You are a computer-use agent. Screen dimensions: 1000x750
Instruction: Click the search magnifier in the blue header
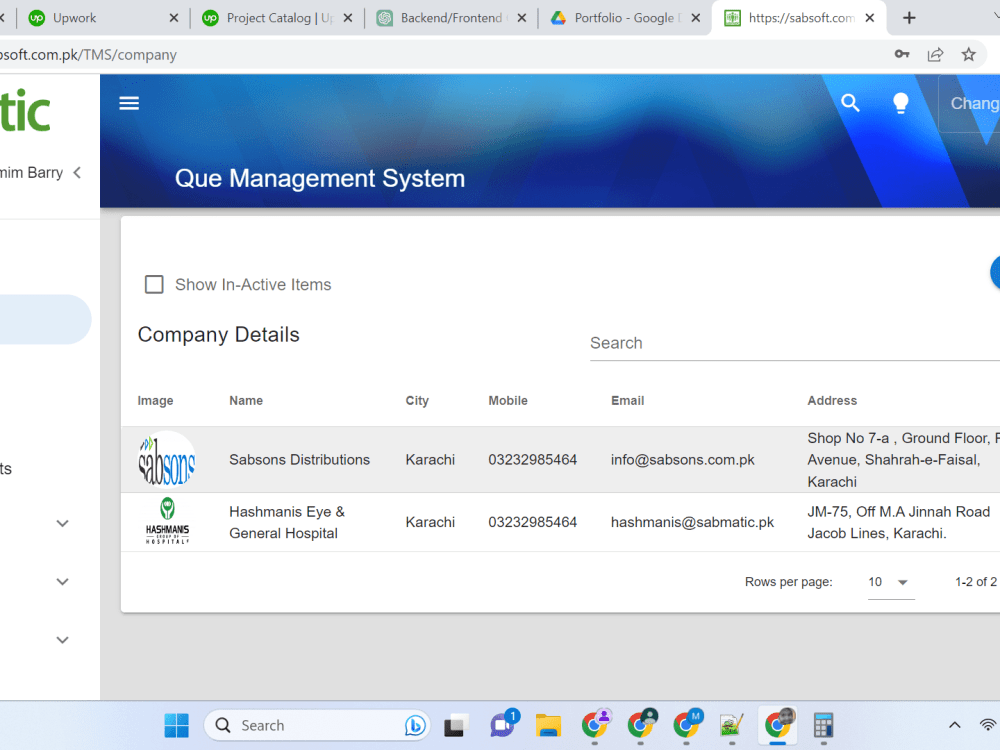[850, 103]
